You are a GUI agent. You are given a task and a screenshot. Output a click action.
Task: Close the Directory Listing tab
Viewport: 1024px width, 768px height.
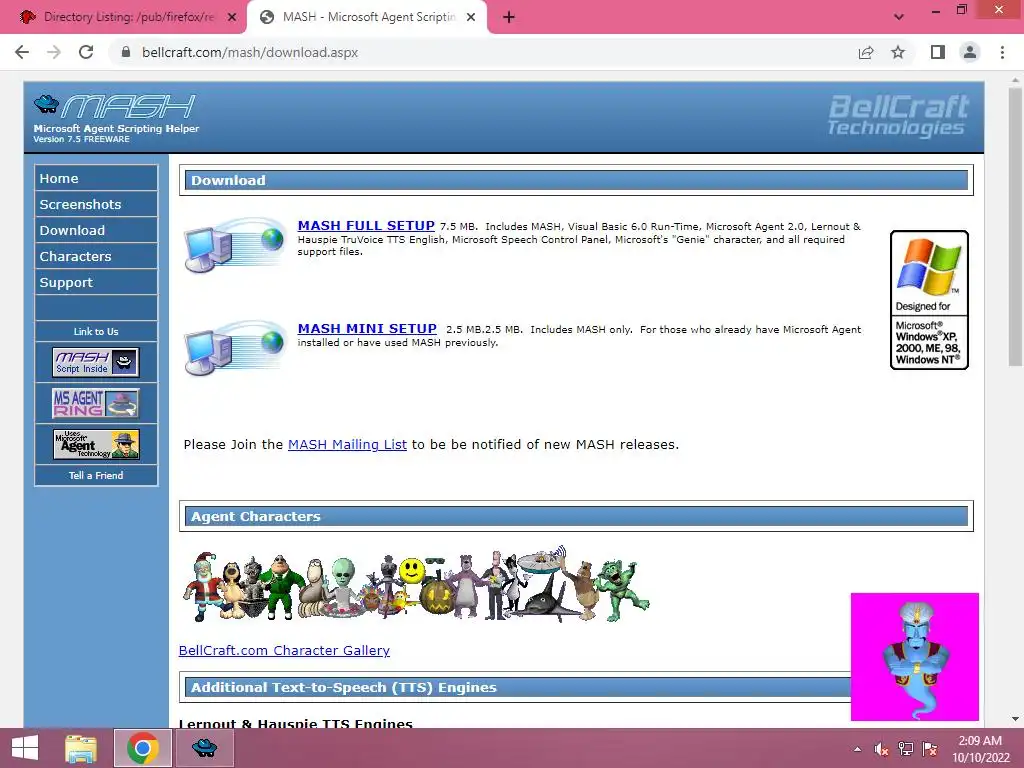232,17
